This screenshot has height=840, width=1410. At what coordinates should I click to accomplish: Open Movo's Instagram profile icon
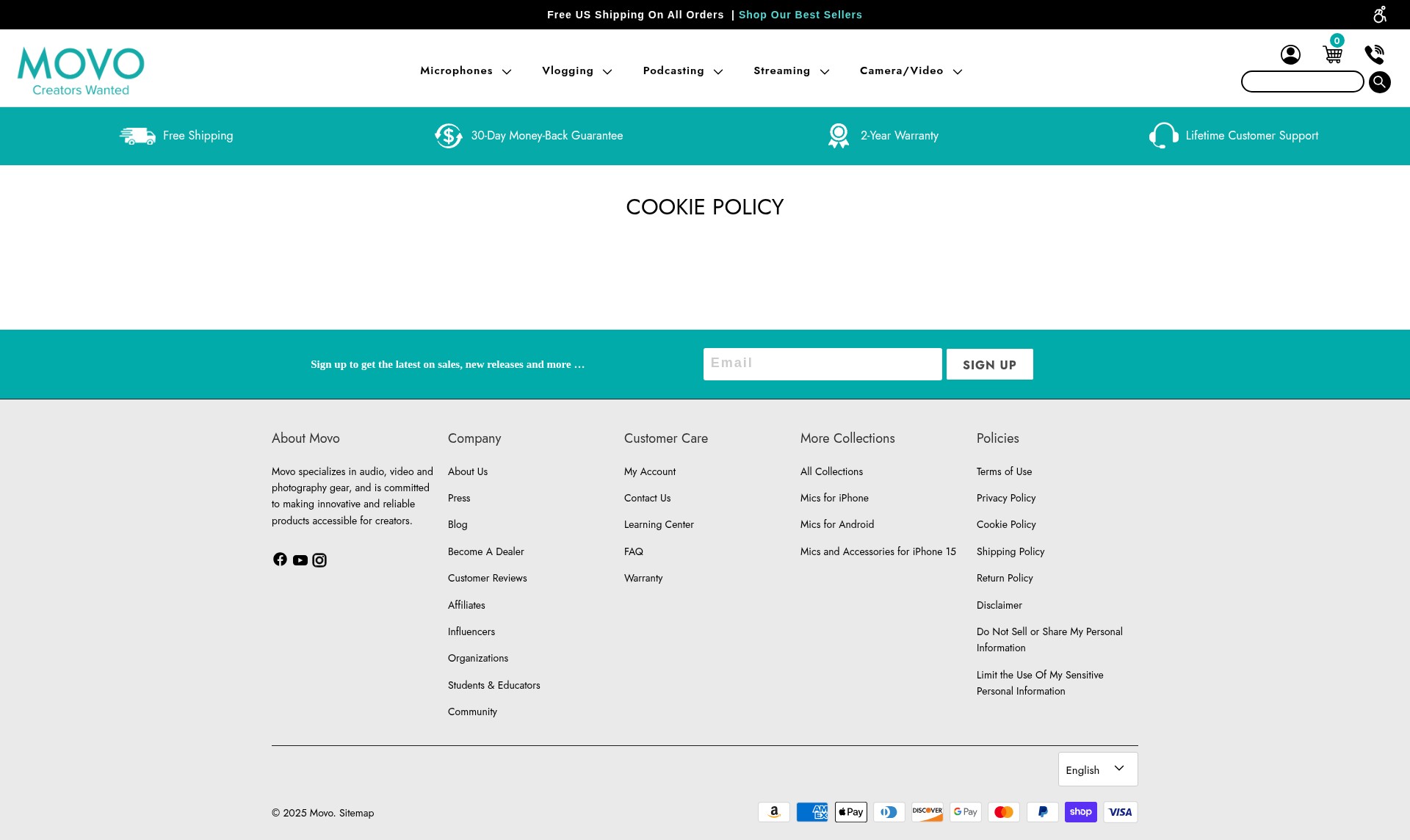pos(319,560)
